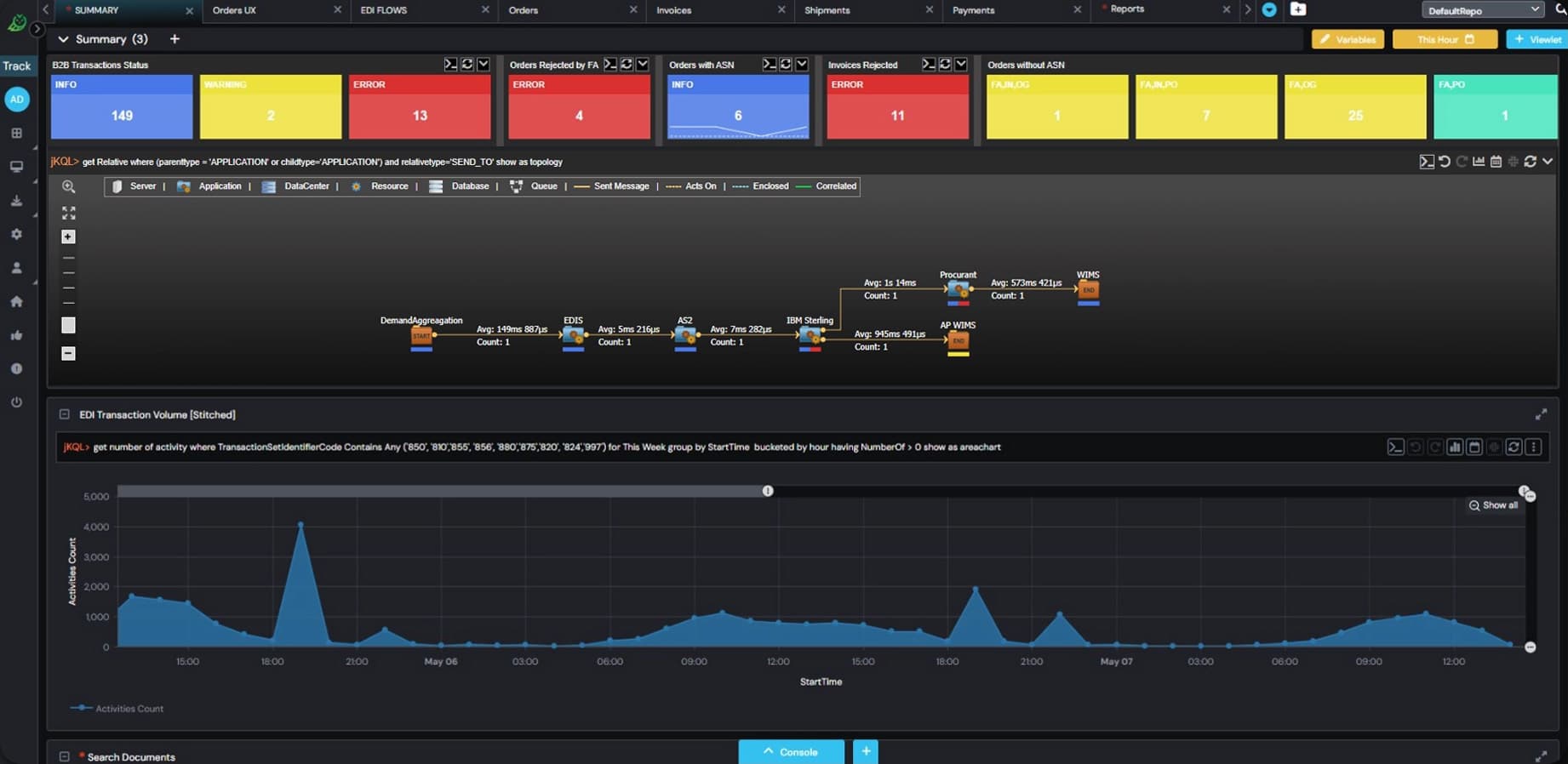Image resolution: width=1568 pixels, height=764 pixels.
Task: Open the Console button at bottom
Action: pyautogui.click(x=791, y=752)
